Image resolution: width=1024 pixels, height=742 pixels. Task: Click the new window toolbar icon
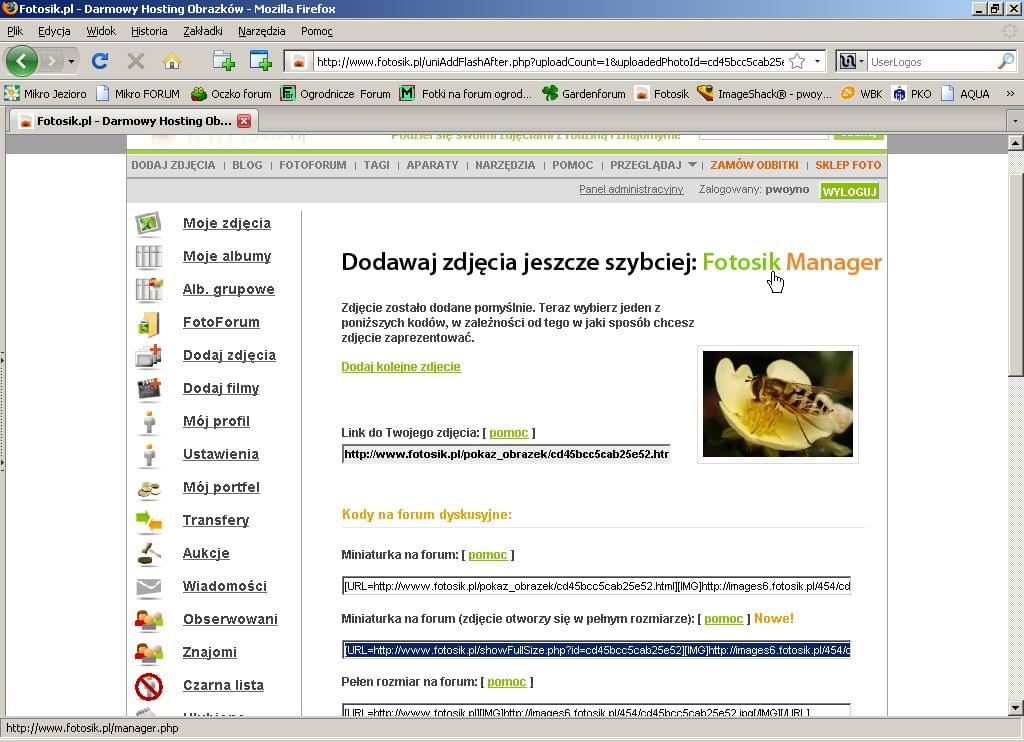pyautogui.click(x=261, y=61)
